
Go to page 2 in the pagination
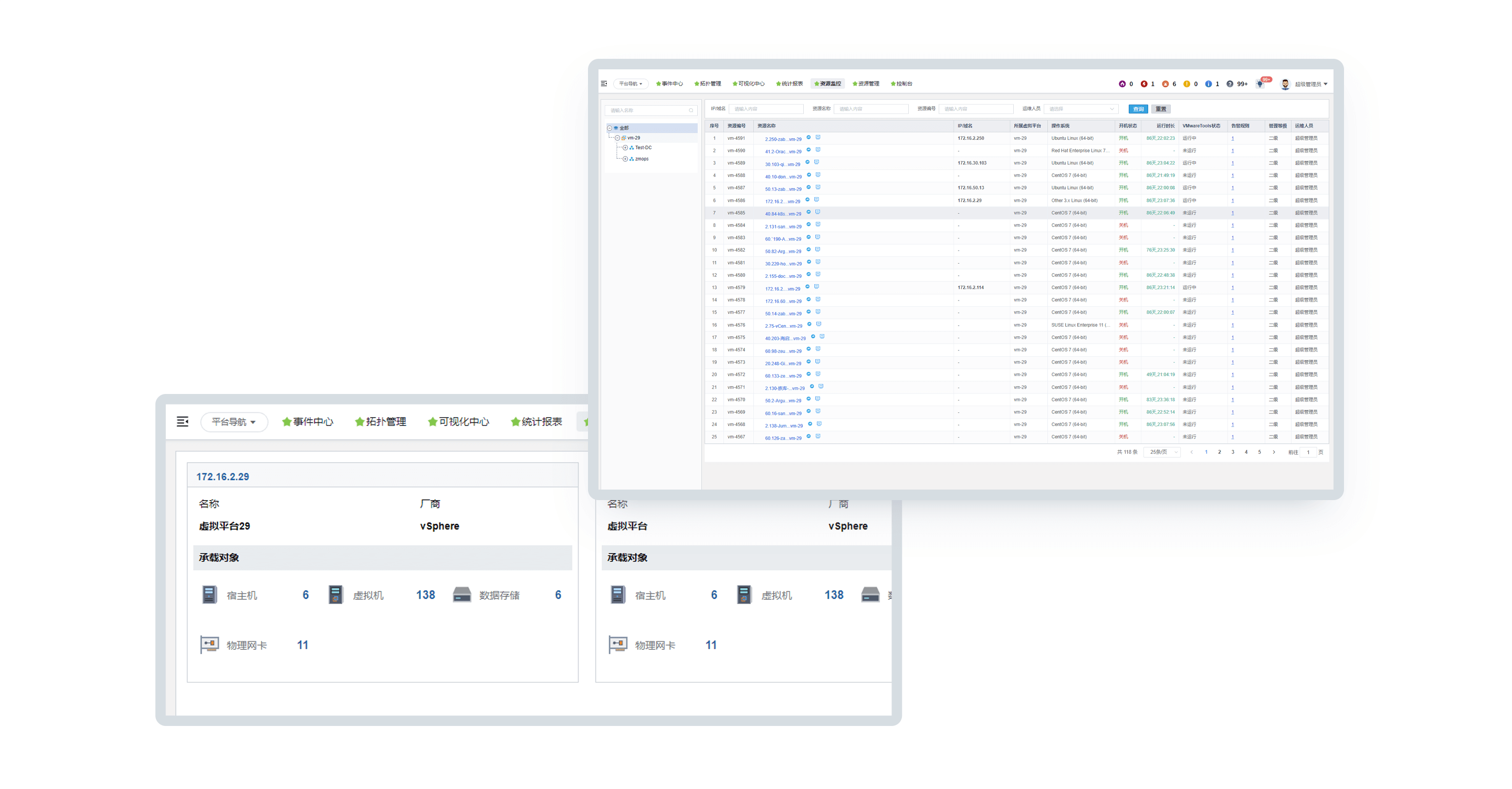click(x=1219, y=452)
